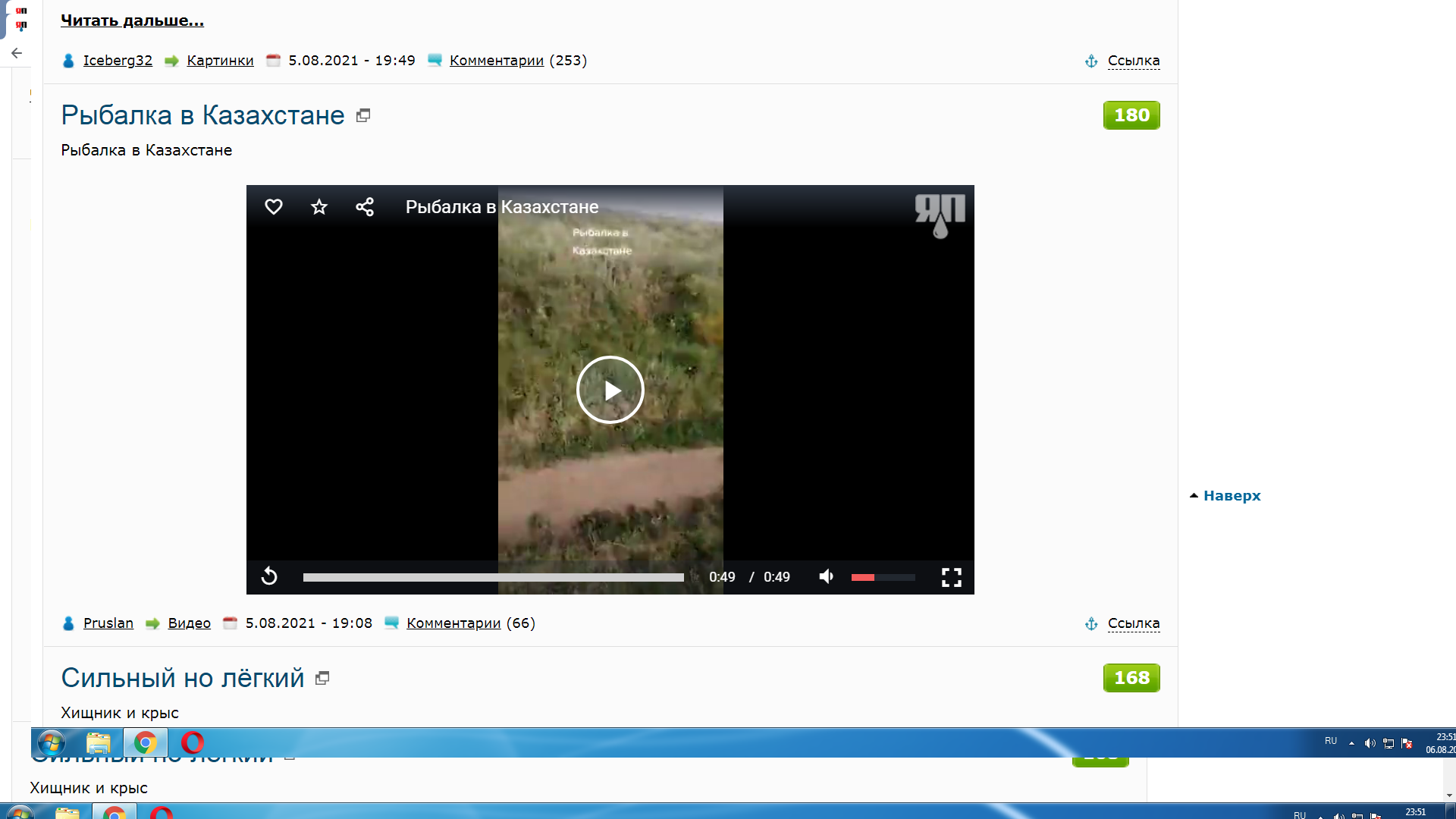Seek in the video progress bar
The width and height of the screenshot is (1456, 819).
(494, 577)
